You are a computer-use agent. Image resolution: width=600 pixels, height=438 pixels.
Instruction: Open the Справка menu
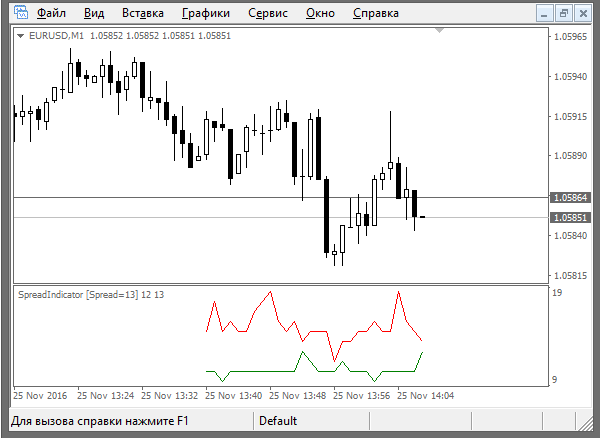click(x=376, y=13)
